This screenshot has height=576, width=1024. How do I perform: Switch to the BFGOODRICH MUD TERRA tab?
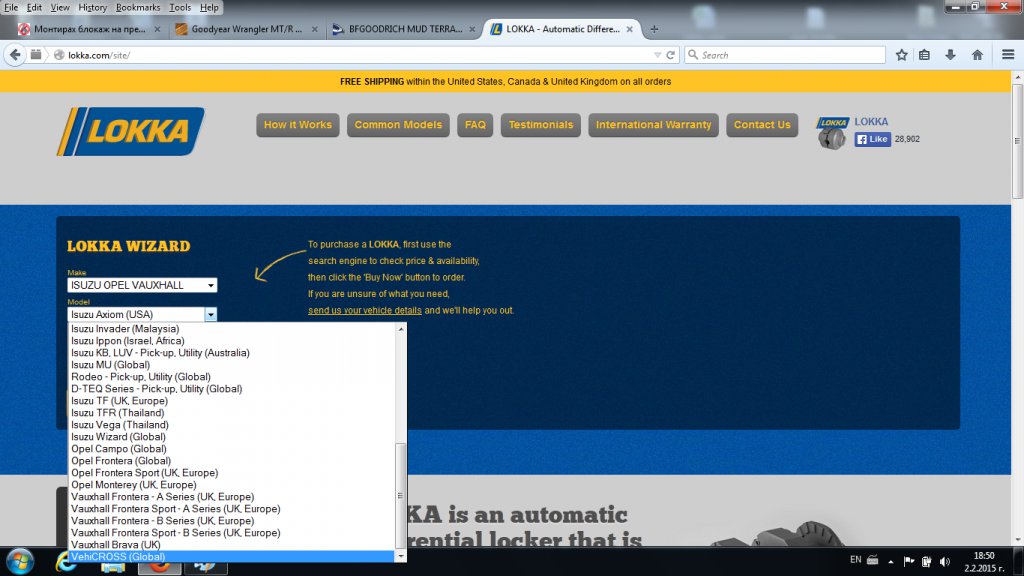tap(405, 29)
